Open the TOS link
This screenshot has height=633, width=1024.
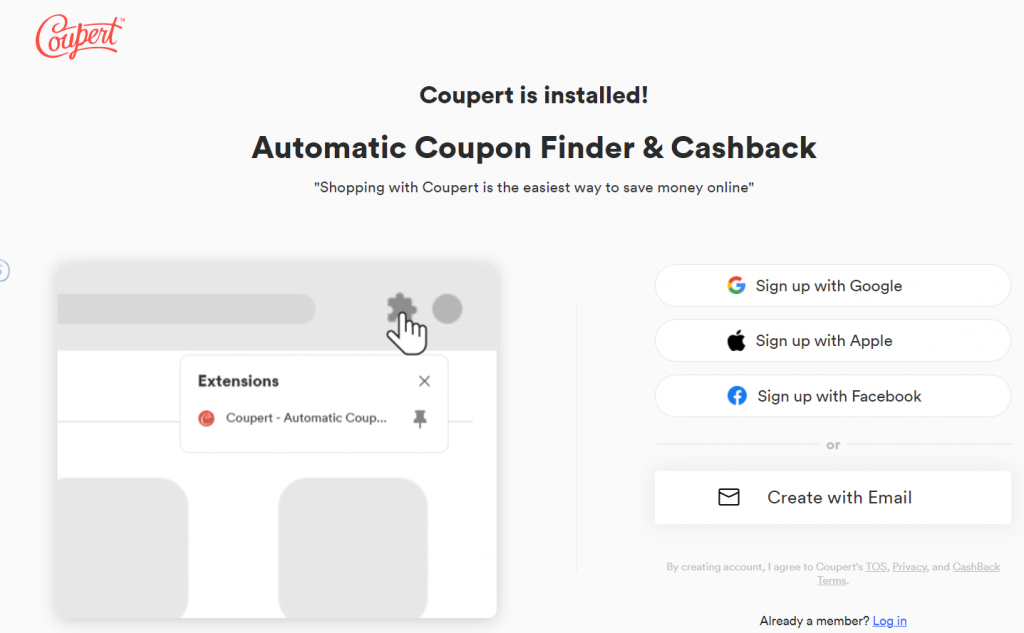tap(876, 566)
